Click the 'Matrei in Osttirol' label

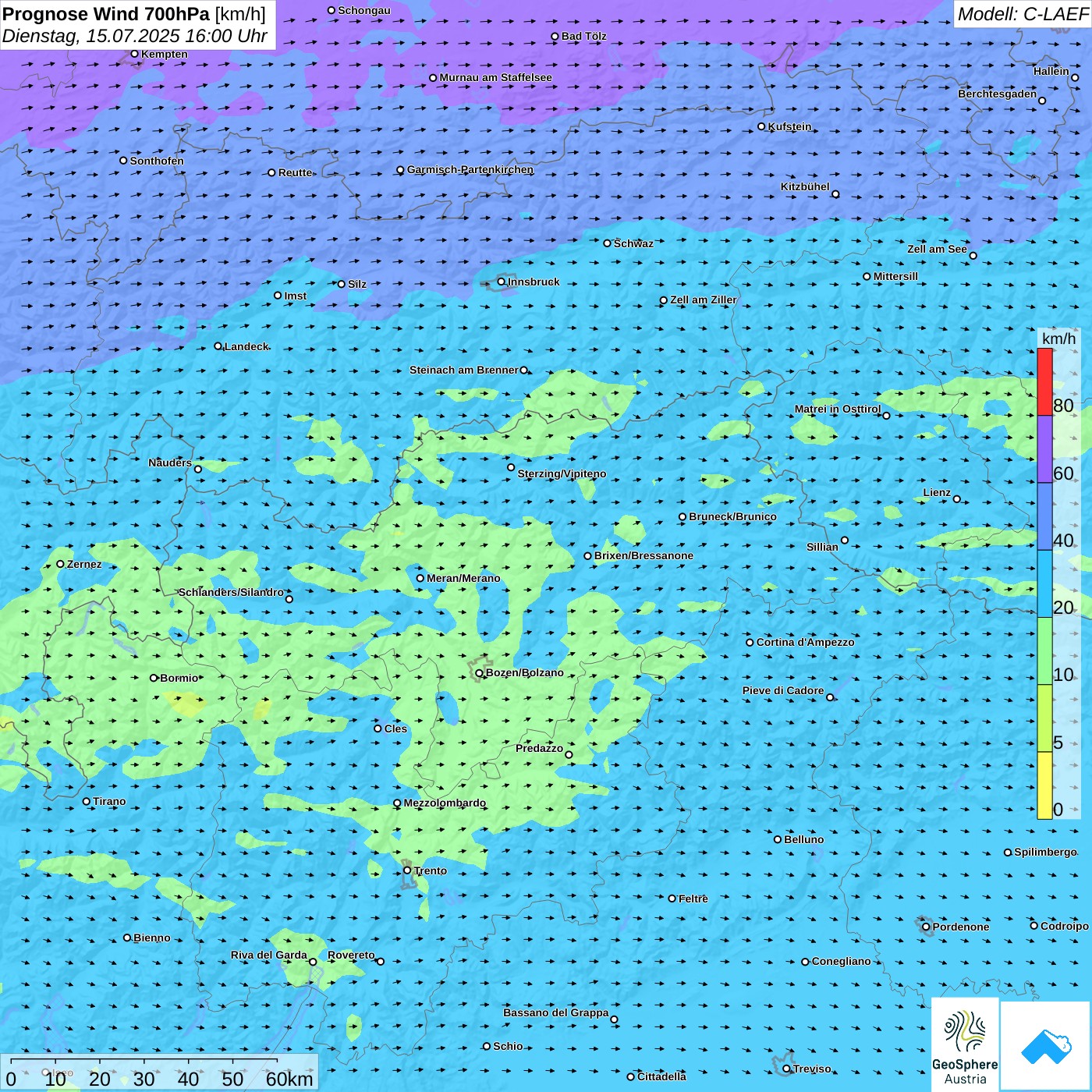(838, 409)
